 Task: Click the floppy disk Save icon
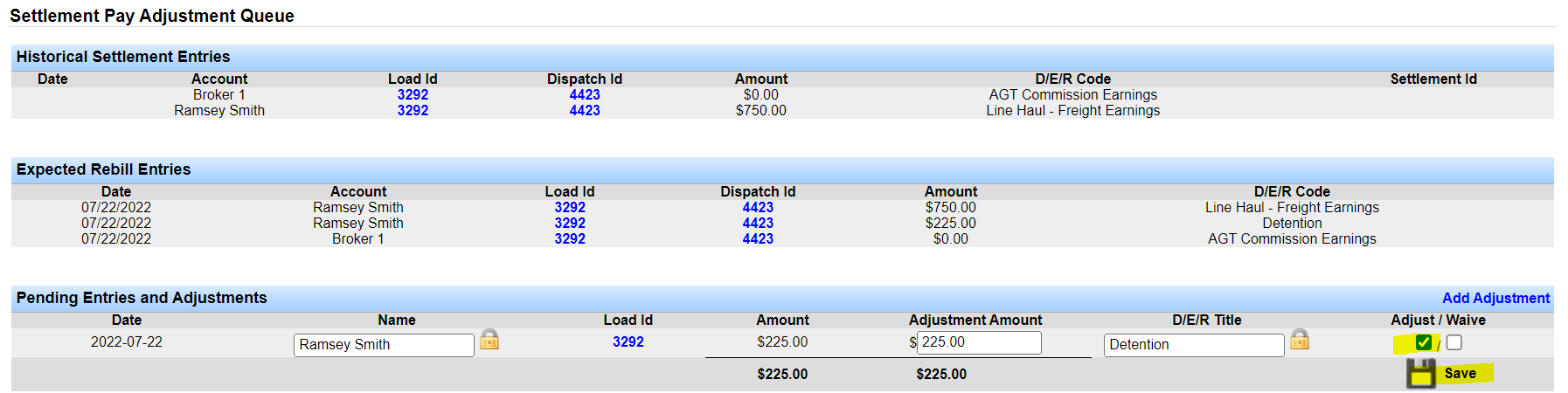pos(1421,374)
